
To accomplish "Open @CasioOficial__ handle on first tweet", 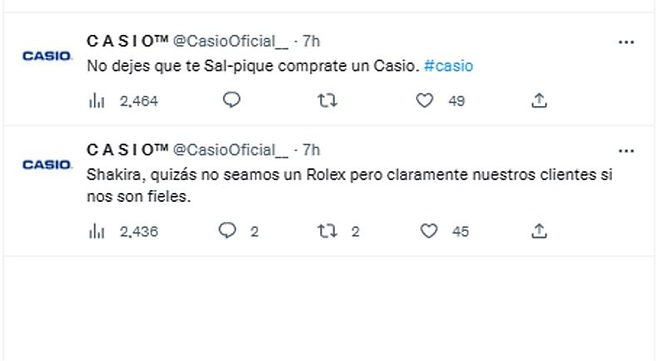I will pos(230,42).
